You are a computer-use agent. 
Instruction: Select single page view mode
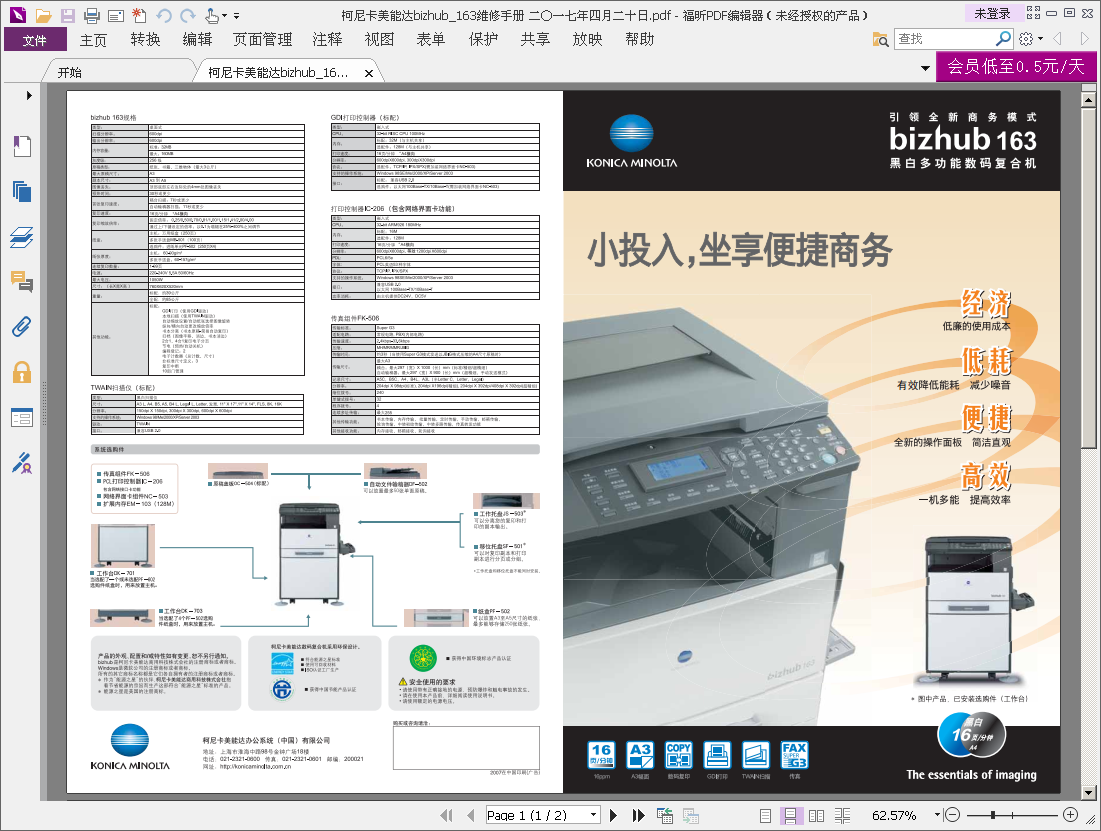pyautogui.click(x=765, y=816)
